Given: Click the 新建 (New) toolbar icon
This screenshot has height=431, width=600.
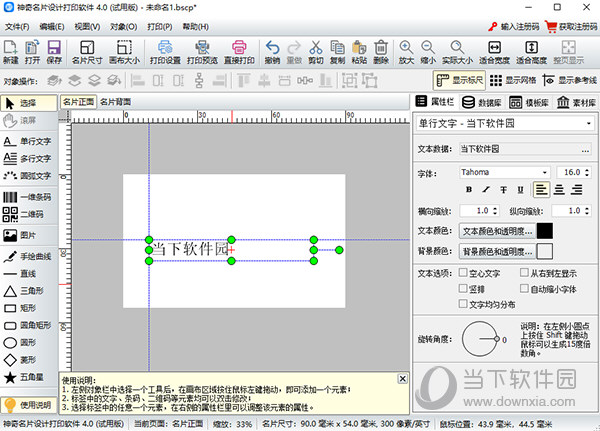Looking at the screenshot, I should coord(11,52).
